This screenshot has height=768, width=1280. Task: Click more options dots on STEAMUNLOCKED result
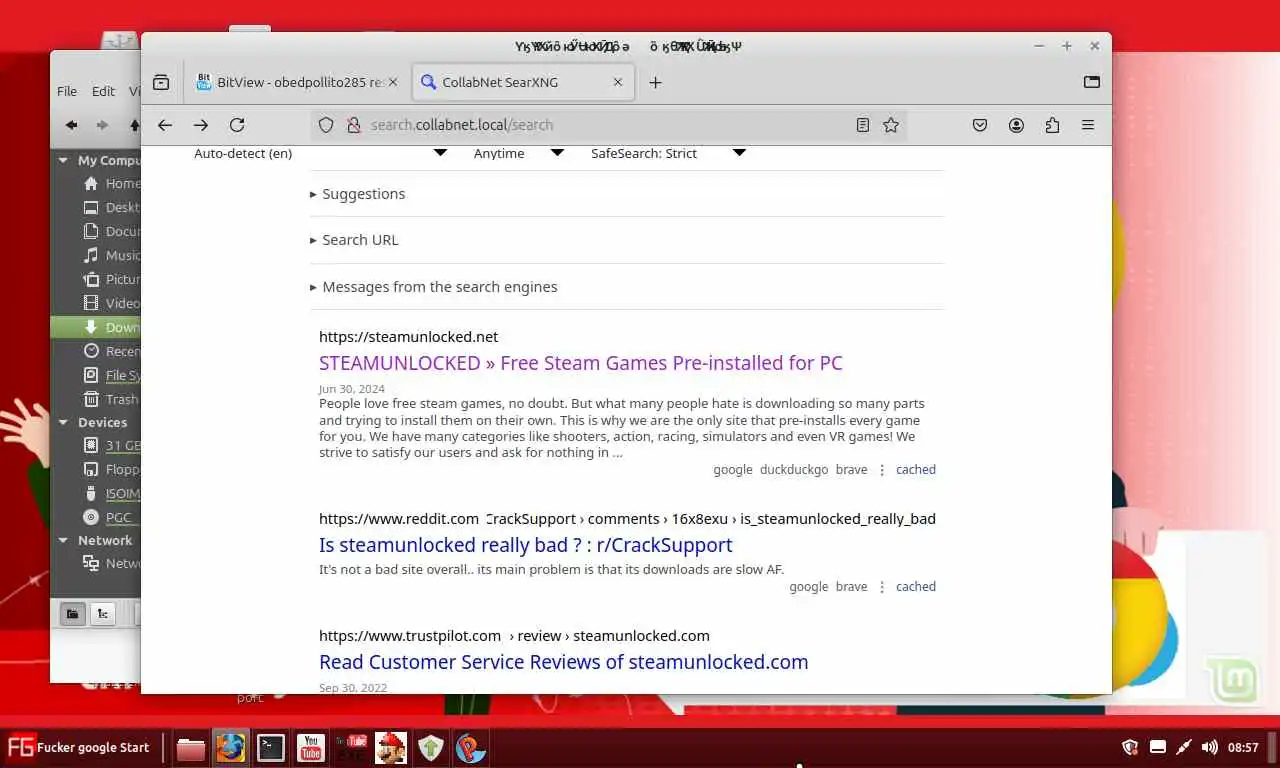(x=882, y=470)
